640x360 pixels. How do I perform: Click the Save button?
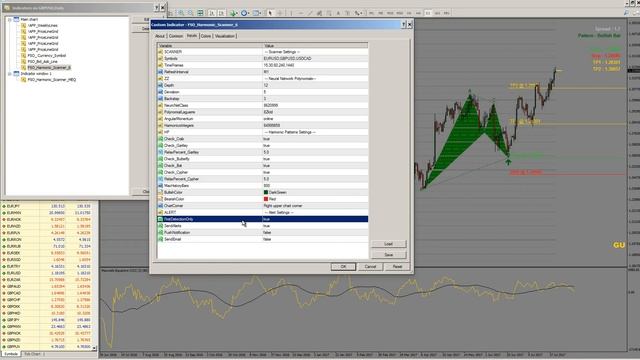[x=389, y=255]
